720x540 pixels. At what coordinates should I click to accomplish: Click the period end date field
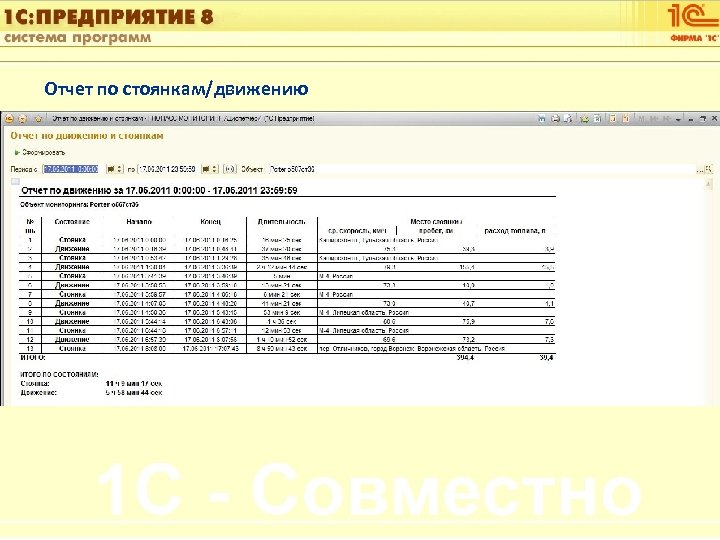point(167,169)
